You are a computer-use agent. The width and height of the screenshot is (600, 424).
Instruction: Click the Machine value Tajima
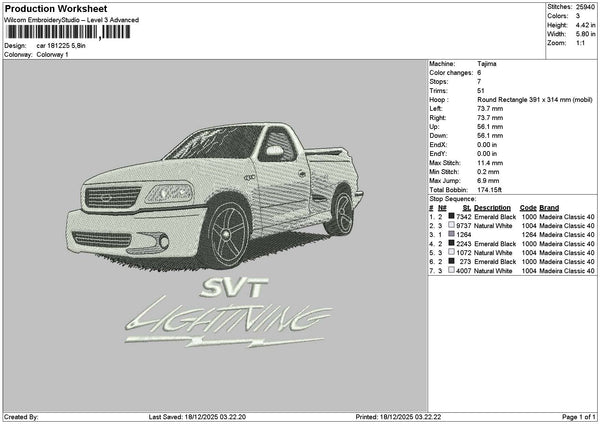[x=487, y=64]
